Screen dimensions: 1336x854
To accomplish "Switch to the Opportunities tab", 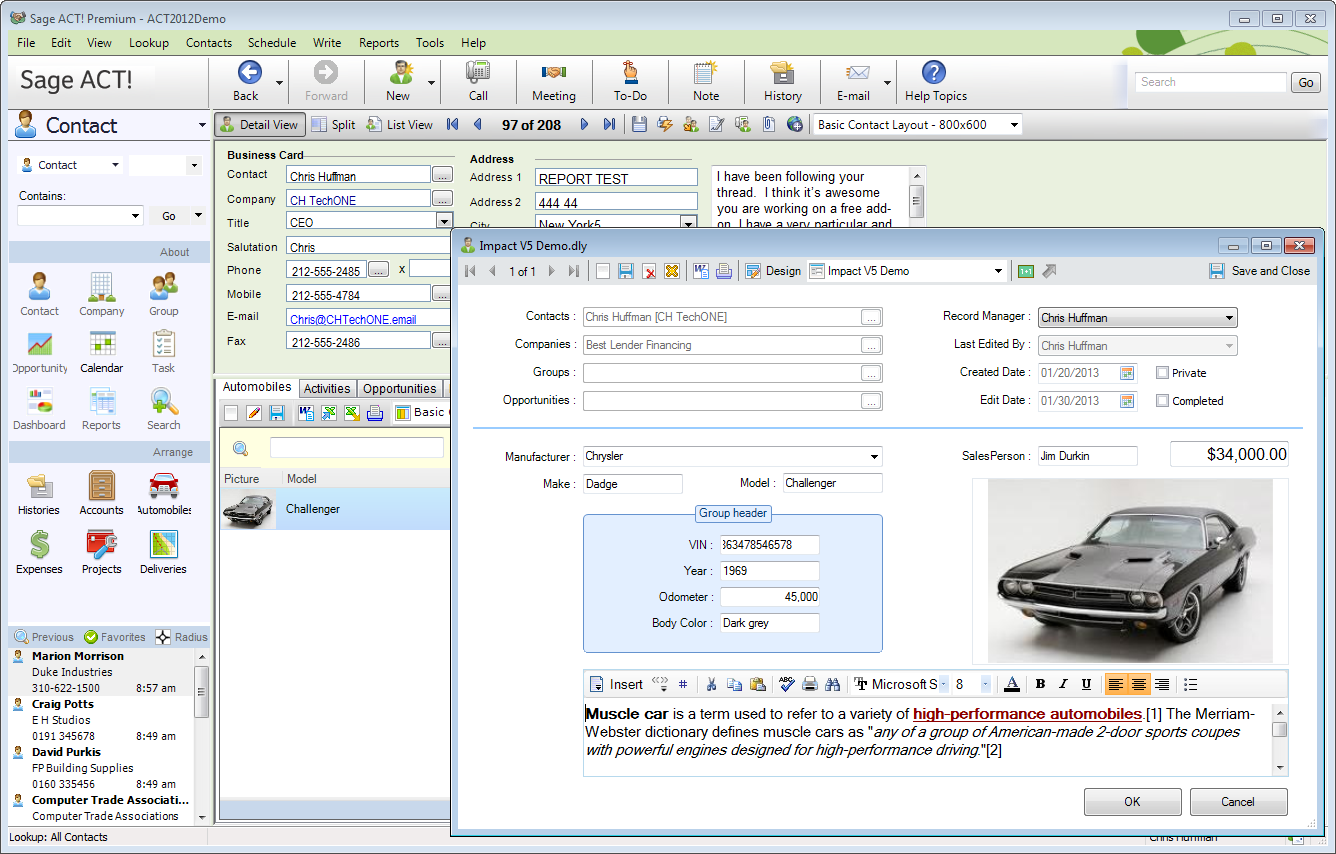I will [x=400, y=389].
